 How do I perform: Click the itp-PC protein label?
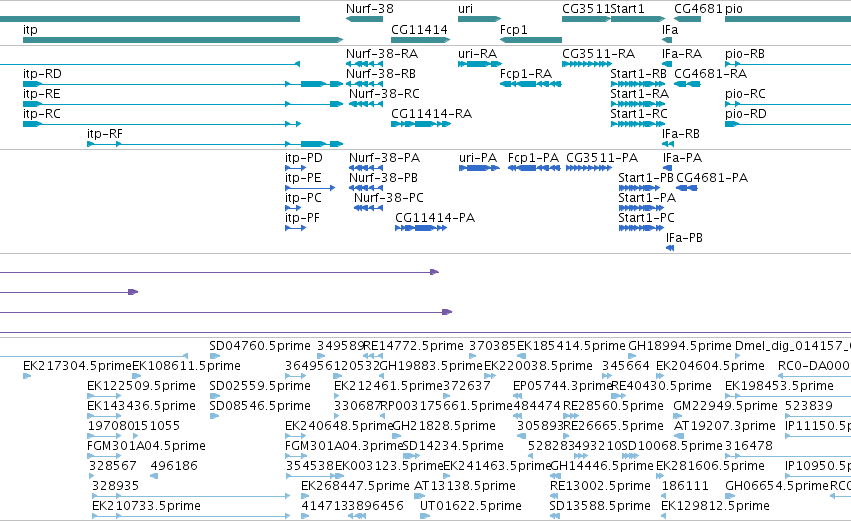click(303, 198)
